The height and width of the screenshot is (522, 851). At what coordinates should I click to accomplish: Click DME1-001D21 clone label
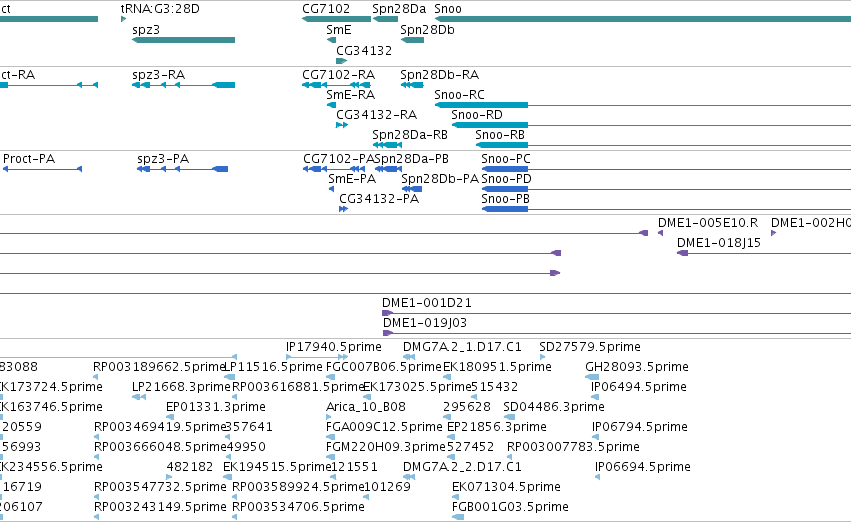pos(427,303)
